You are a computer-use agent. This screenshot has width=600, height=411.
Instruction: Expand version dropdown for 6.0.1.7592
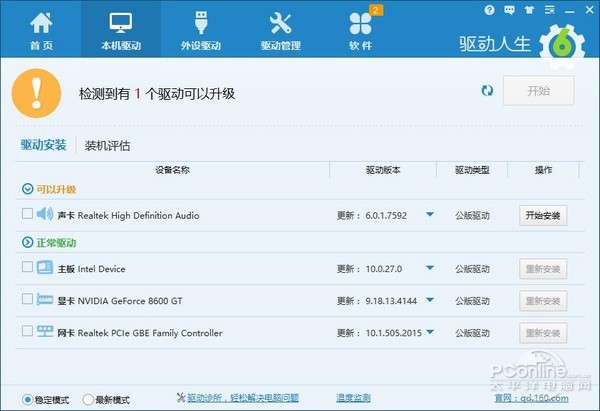pos(430,214)
